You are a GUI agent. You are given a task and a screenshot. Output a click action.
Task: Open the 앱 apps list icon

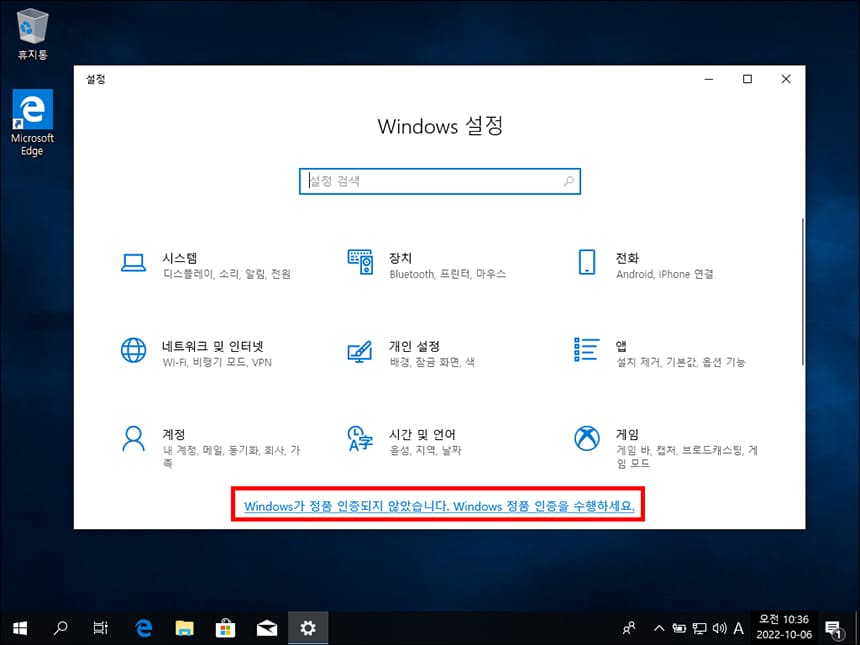[586, 349]
